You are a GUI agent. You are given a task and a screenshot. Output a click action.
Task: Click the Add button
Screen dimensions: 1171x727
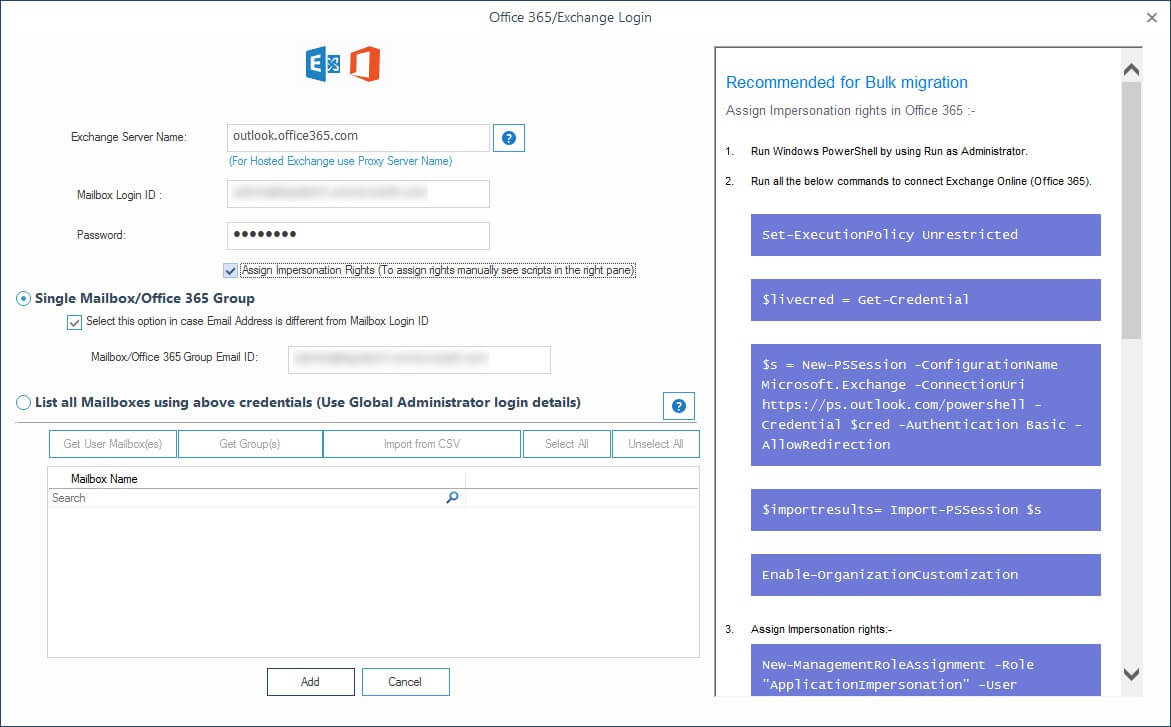pos(311,681)
